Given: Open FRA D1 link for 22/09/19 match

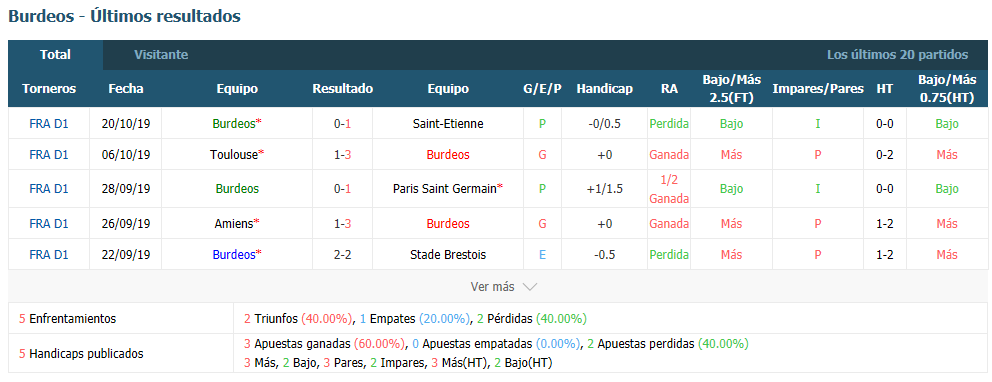Looking at the screenshot, I should pos(49,255).
